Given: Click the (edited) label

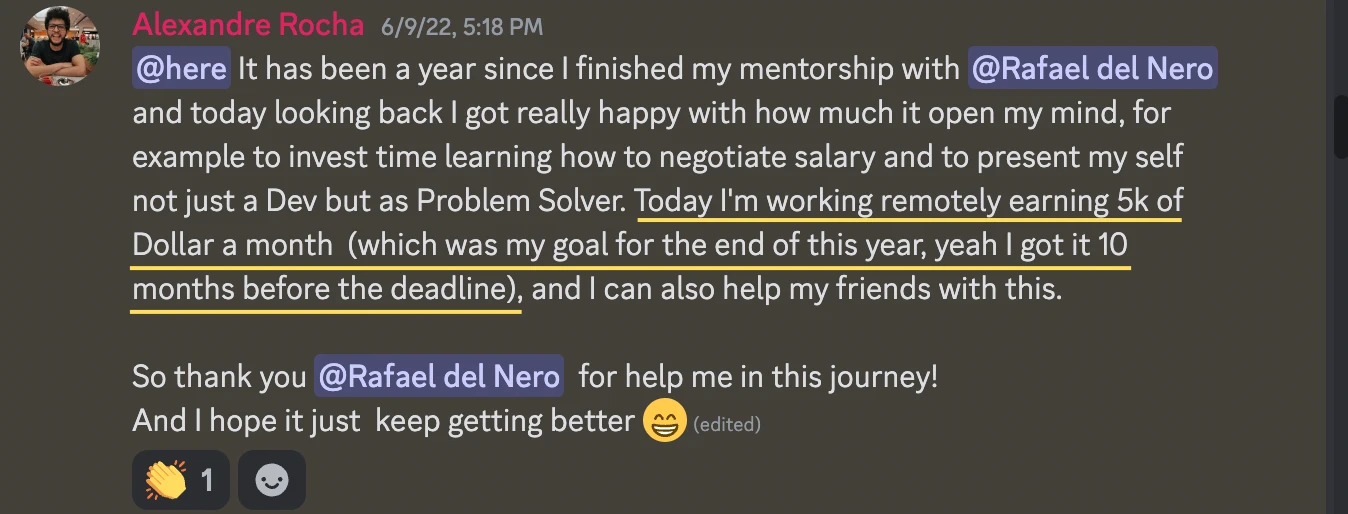Looking at the screenshot, I should click(x=727, y=424).
